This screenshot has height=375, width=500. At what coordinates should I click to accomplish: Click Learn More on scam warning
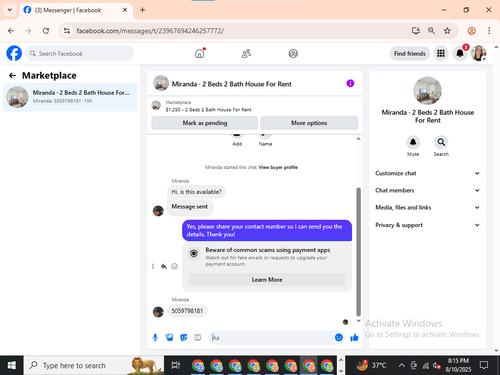(267, 280)
